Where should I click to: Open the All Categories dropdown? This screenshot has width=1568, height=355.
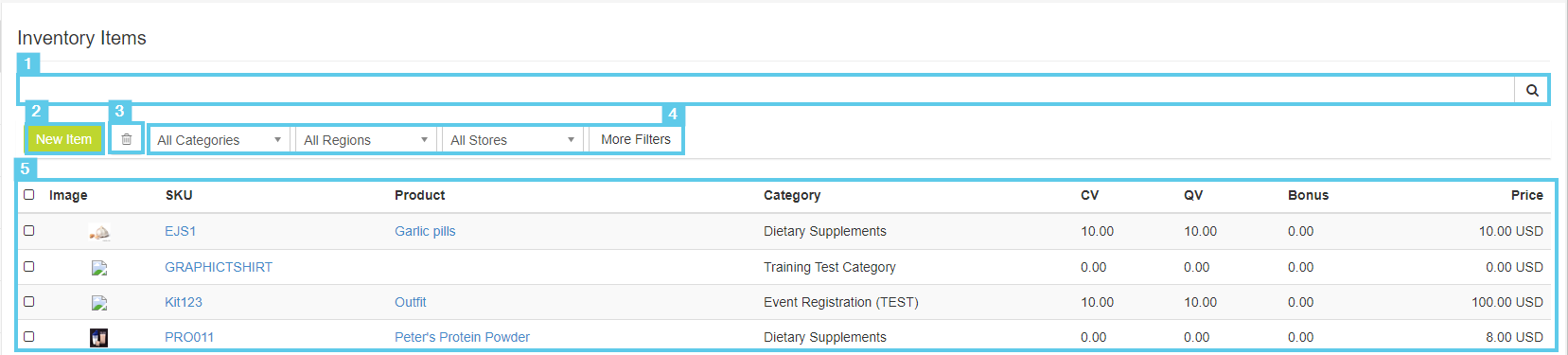coord(220,140)
